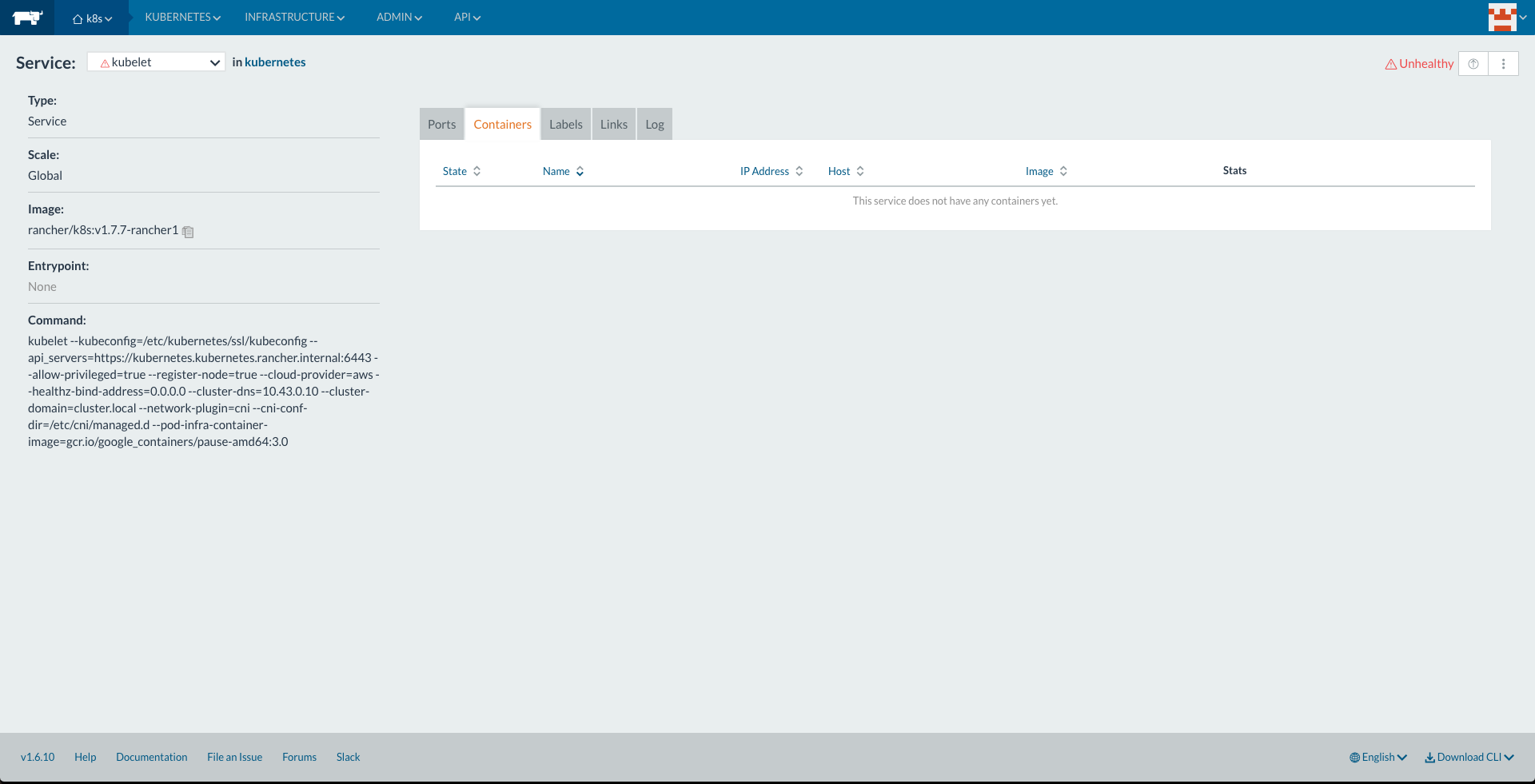The image size is (1535, 784).
Task: Click the Entrypoint value None
Action: click(x=42, y=287)
